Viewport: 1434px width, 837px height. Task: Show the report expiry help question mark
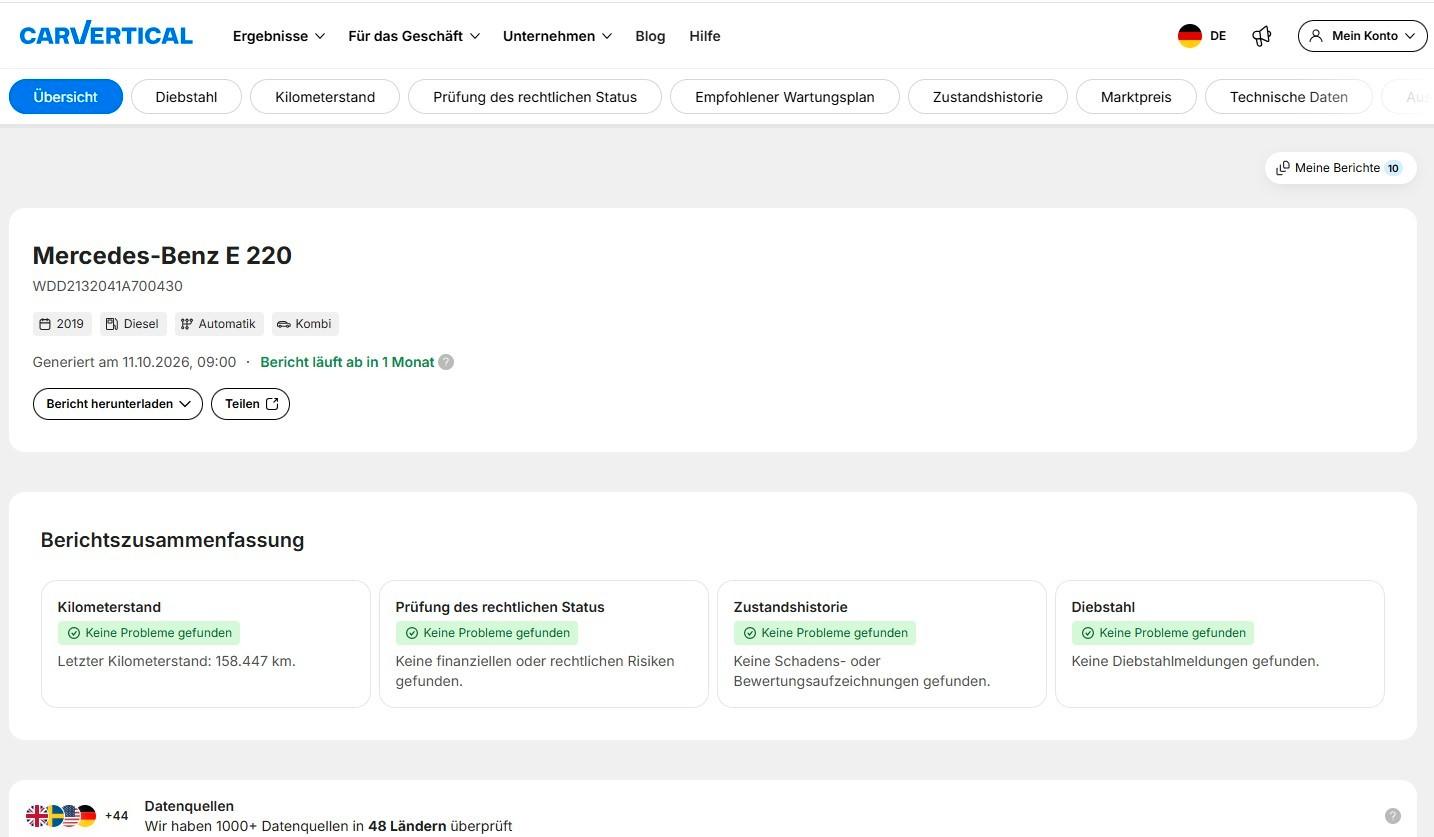click(x=446, y=362)
